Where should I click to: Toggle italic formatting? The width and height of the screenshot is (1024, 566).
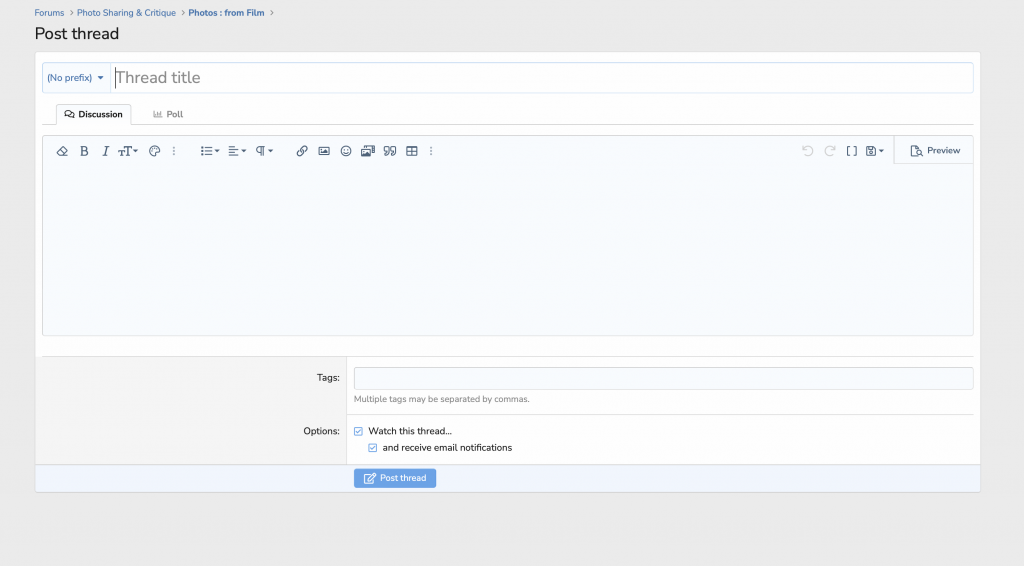[105, 151]
